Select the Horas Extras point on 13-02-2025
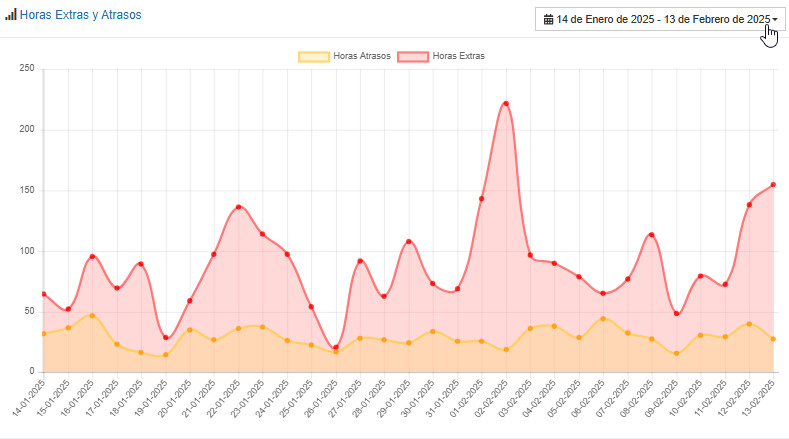Image resolution: width=789 pixels, height=439 pixels. coord(773,185)
